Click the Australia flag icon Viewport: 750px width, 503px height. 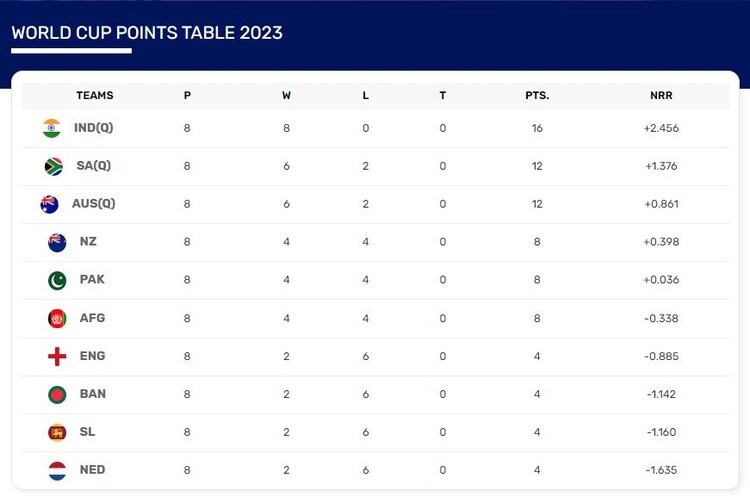49,204
